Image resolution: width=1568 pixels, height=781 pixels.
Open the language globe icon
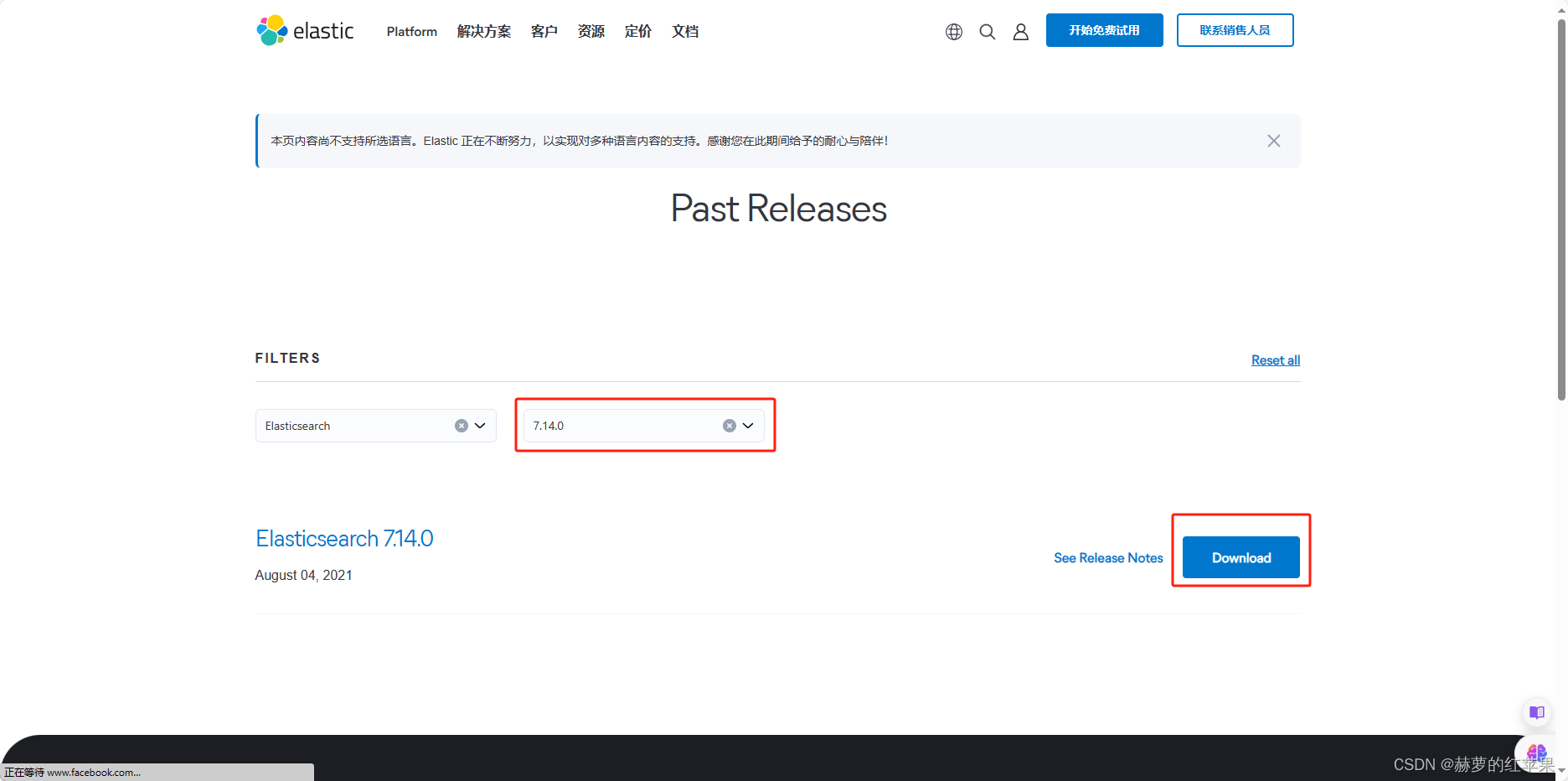pyautogui.click(x=954, y=32)
